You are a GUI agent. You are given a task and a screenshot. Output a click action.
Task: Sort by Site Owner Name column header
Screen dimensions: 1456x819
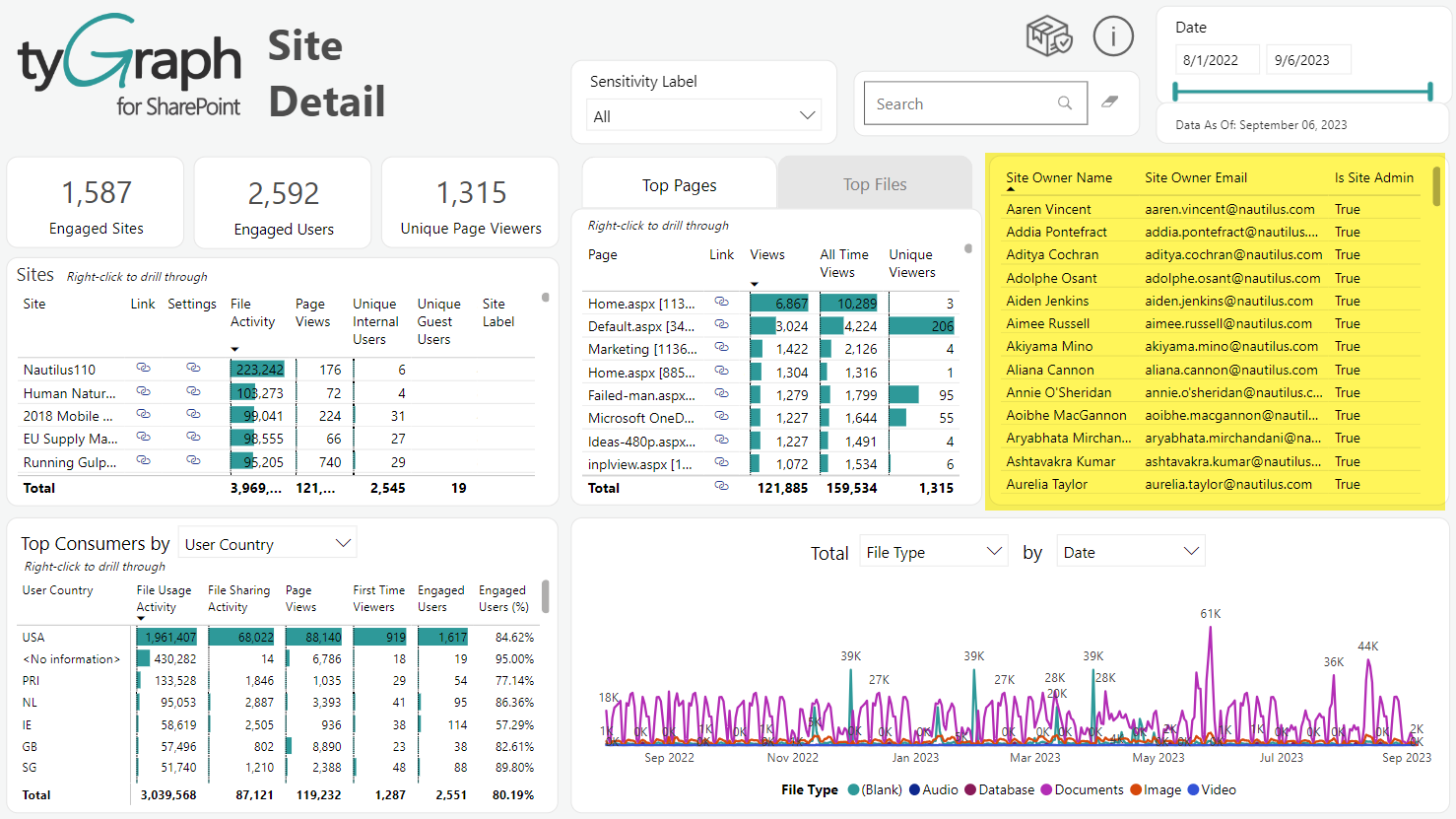pos(1058,177)
